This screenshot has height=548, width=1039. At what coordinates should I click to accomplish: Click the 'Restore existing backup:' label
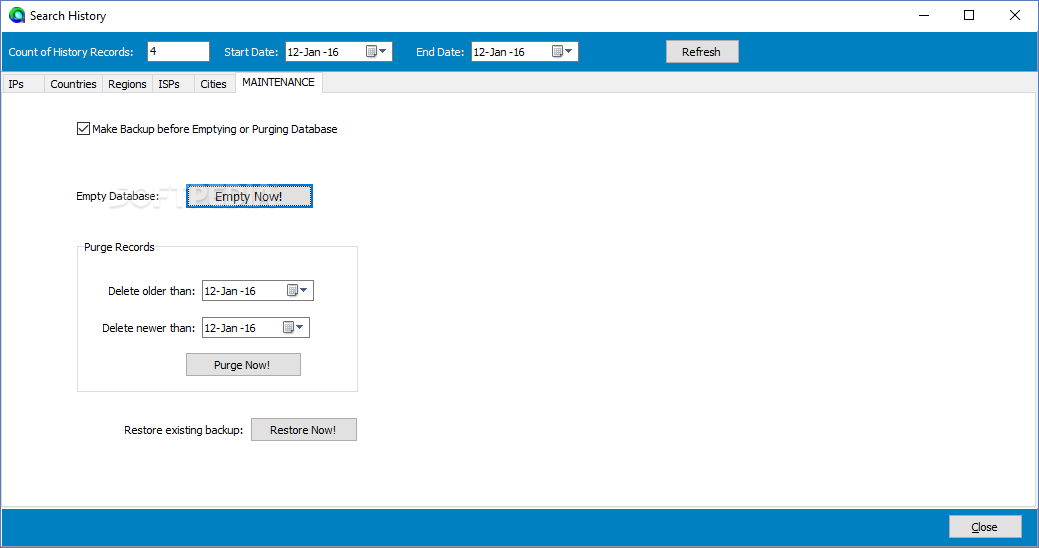184,430
